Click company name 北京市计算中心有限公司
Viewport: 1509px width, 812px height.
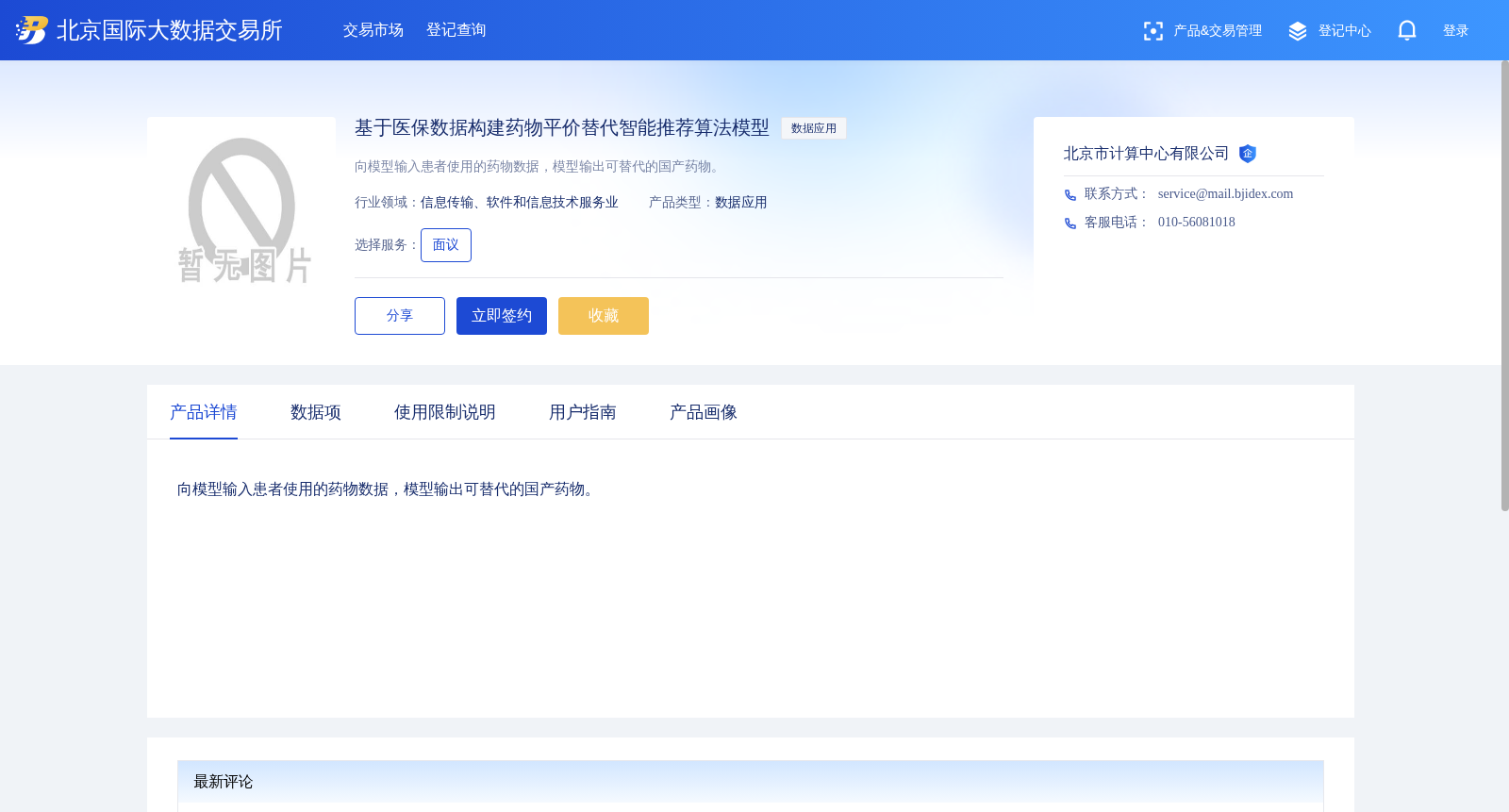pos(1147,154)
